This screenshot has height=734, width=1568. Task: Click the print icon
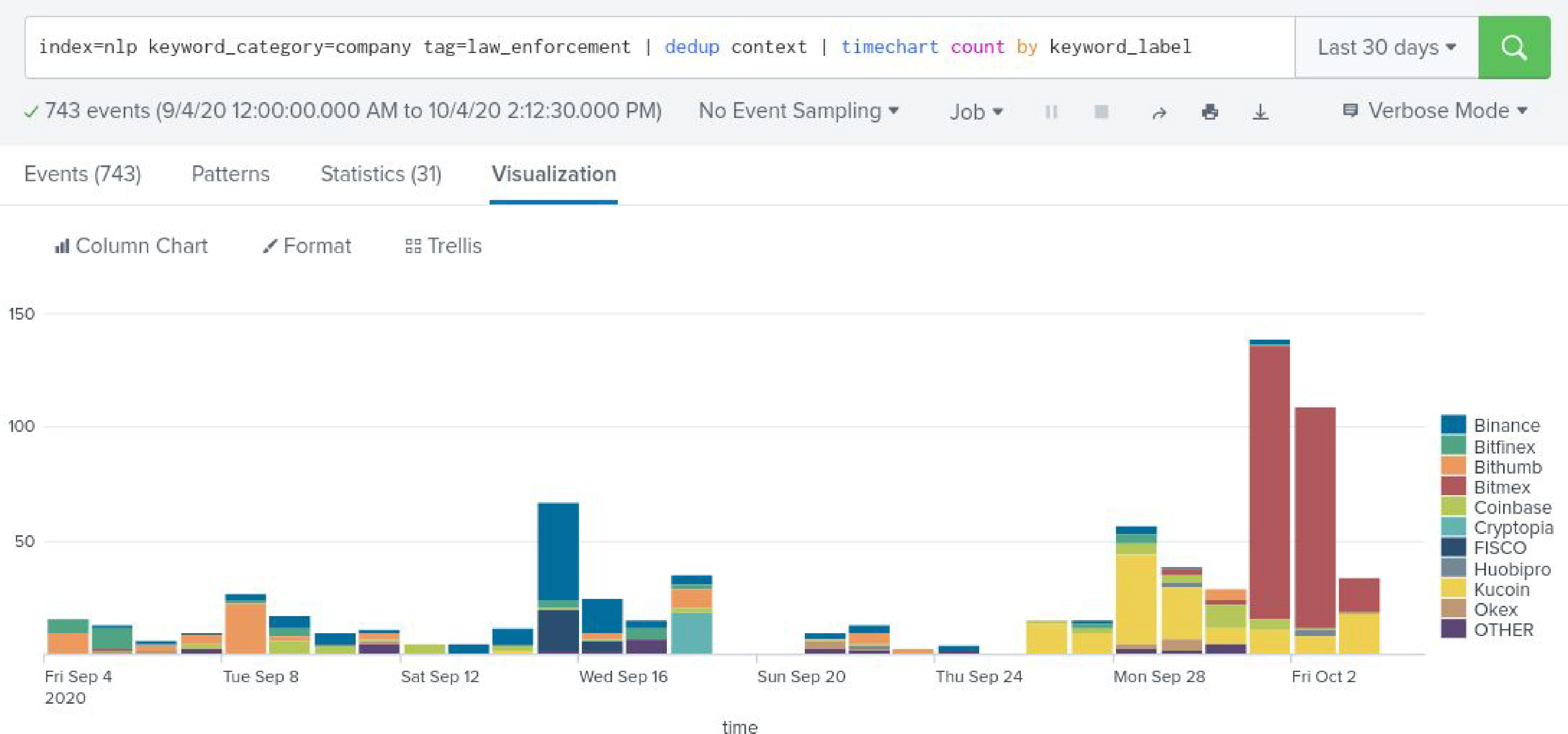coord(1209,112)
